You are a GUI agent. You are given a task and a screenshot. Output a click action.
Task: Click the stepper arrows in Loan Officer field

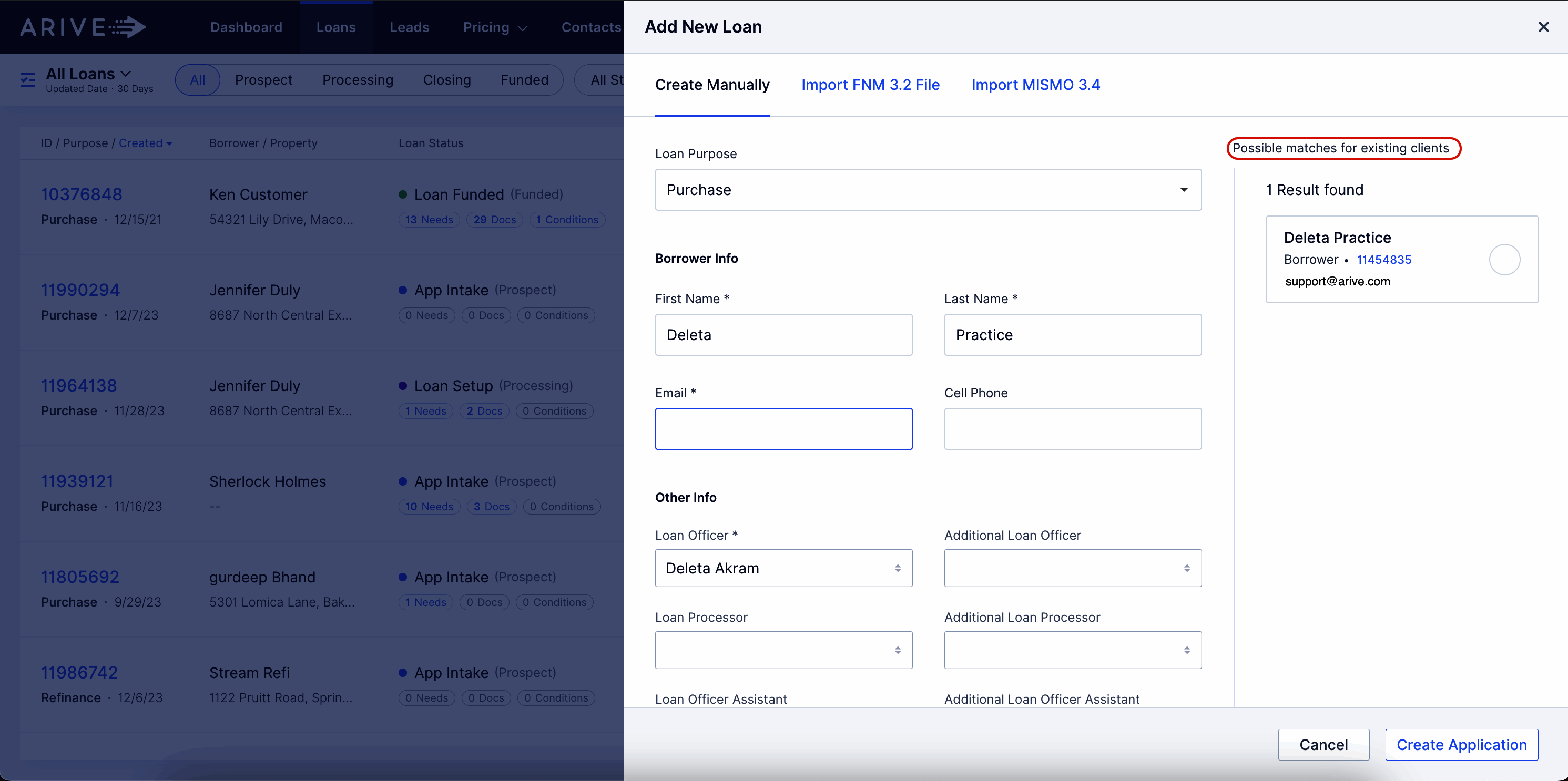[x=898, y=568]
